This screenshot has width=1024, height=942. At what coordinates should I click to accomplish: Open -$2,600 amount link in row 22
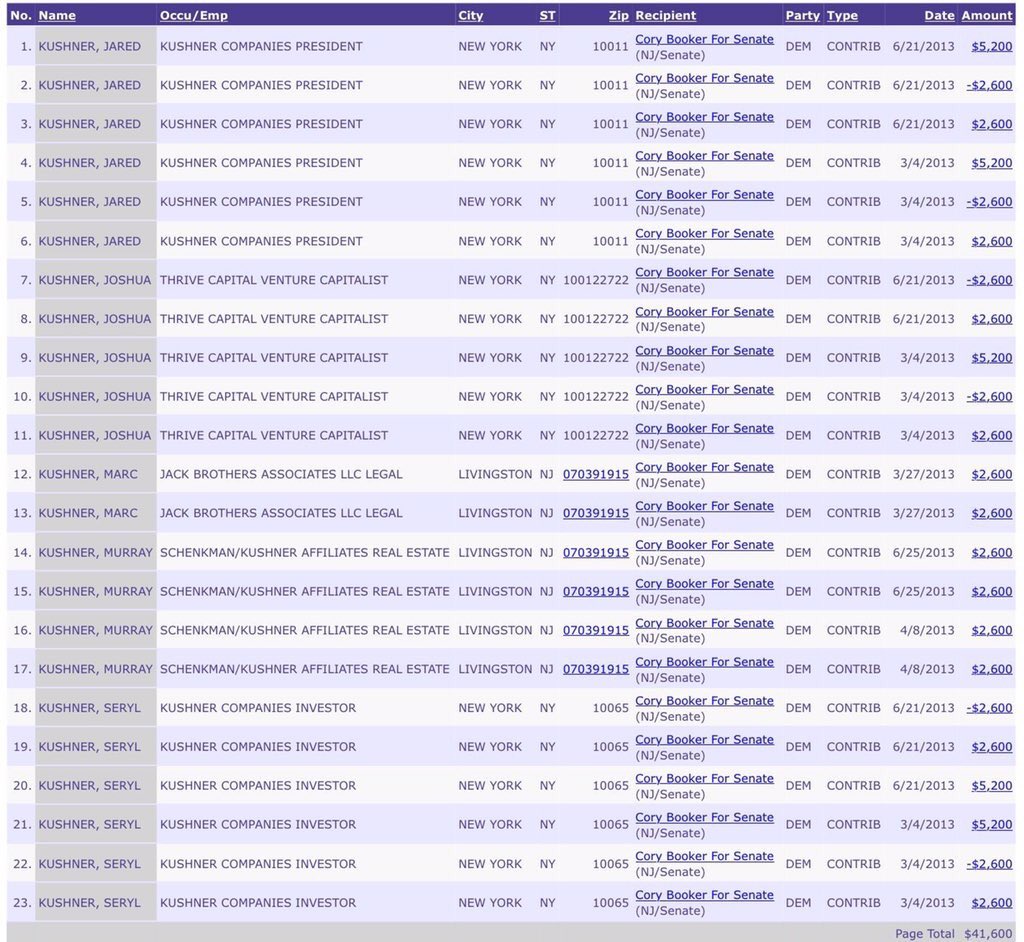tap(989, 864)
